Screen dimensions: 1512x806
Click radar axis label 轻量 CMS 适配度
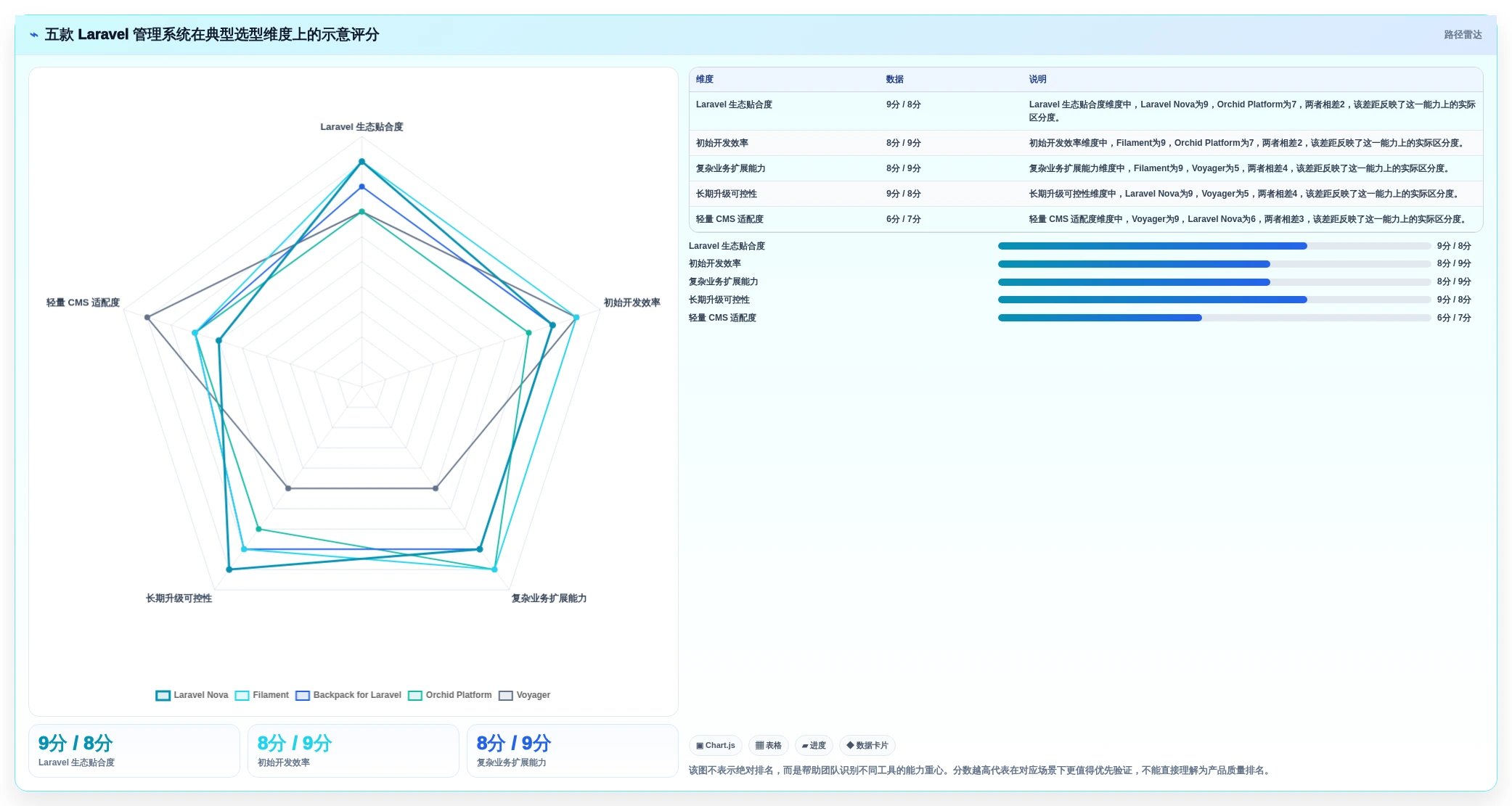tap(83, 303)
